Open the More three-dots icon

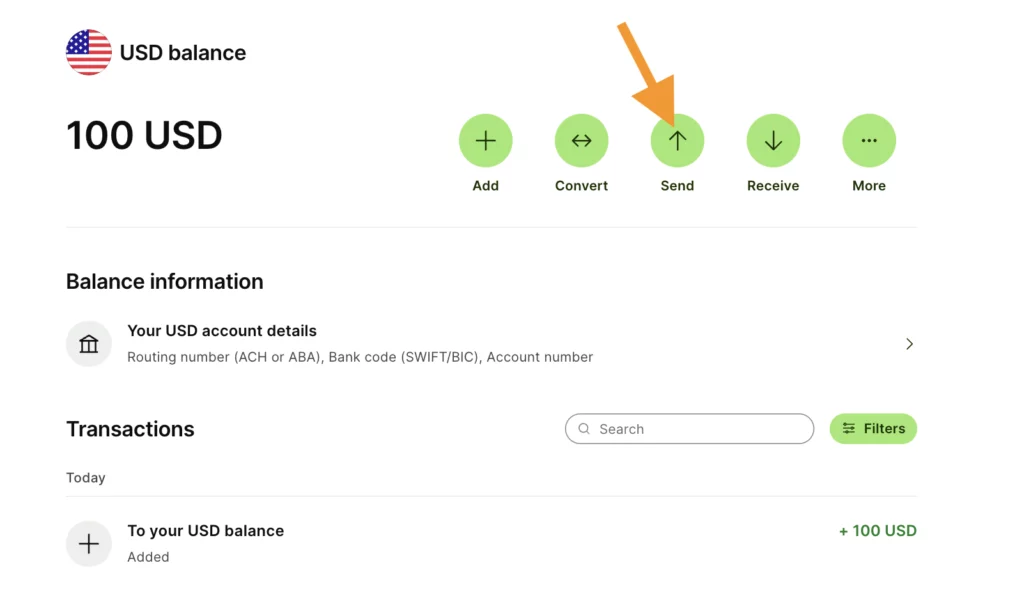pos(869,141)
